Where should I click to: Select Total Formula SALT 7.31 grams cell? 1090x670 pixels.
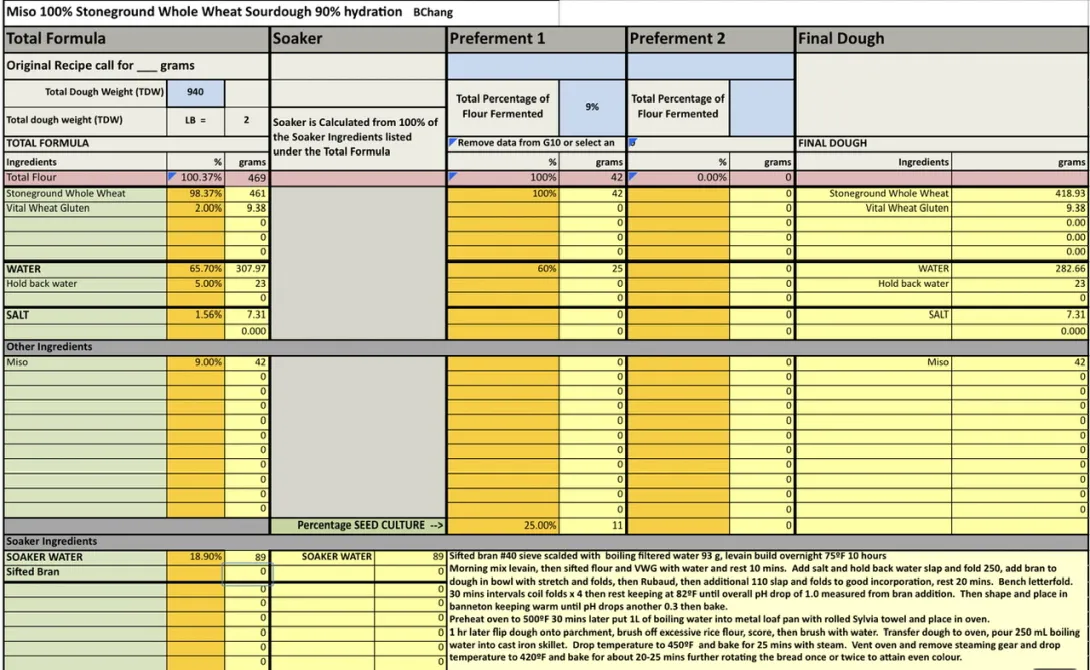[x=246, y=316]
